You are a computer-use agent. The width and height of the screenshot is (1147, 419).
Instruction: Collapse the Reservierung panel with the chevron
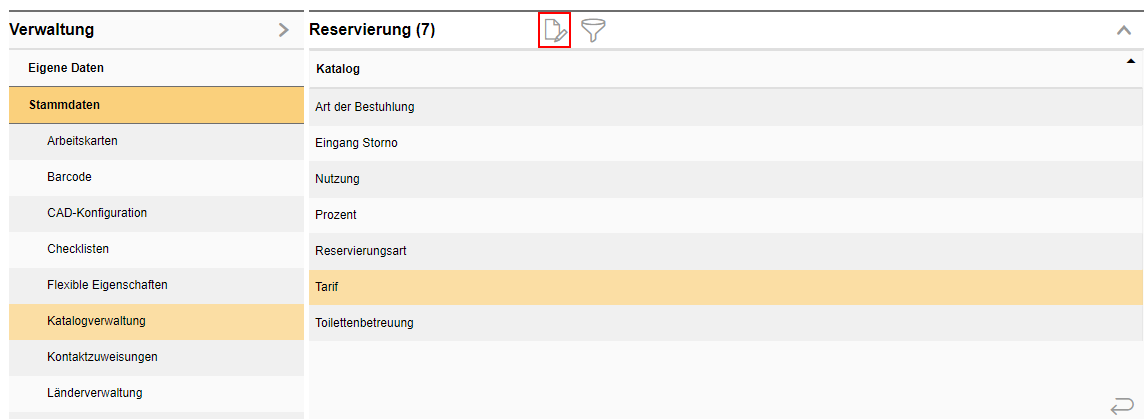[1124, 31]
